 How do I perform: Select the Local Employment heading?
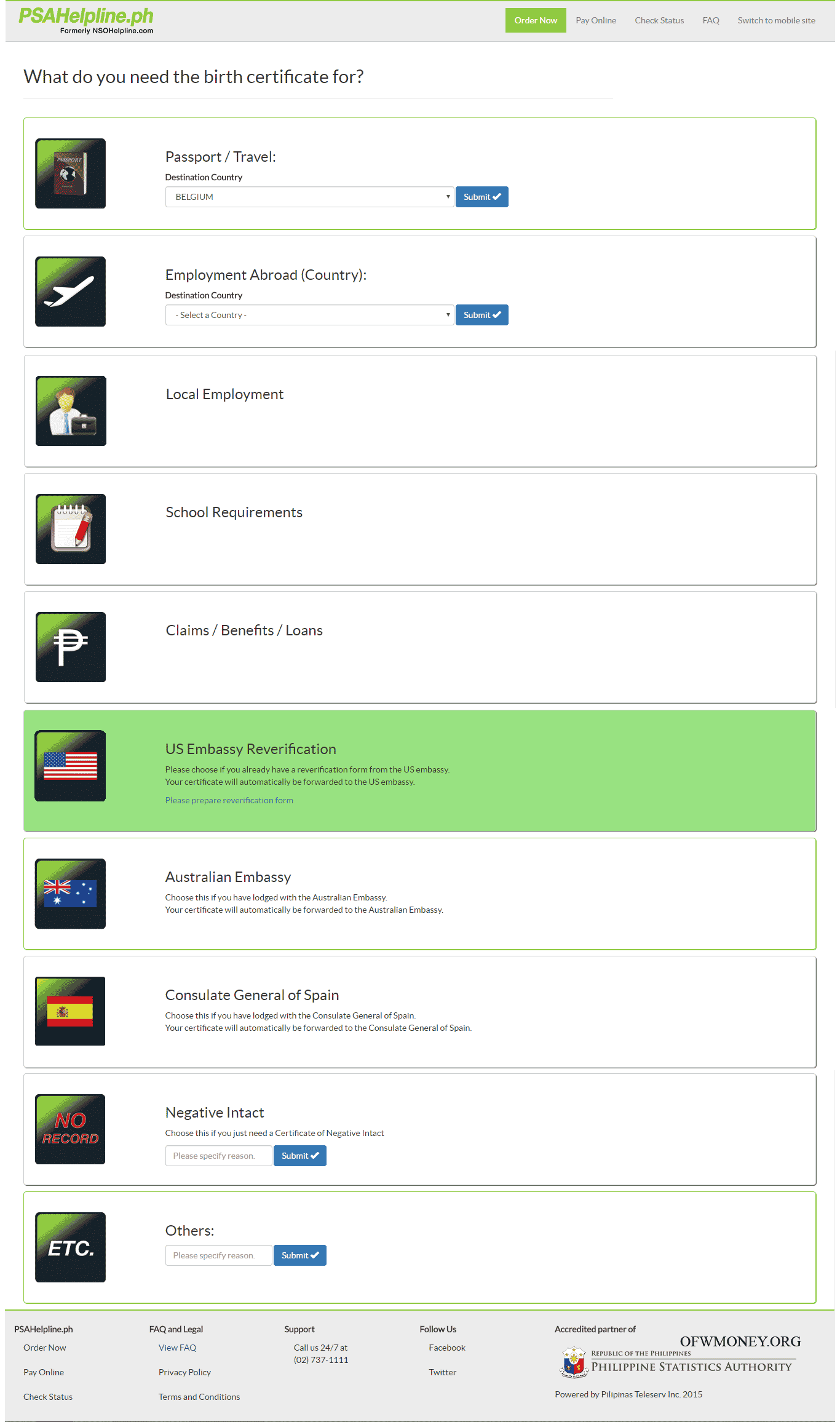click(x=224, y=394)
